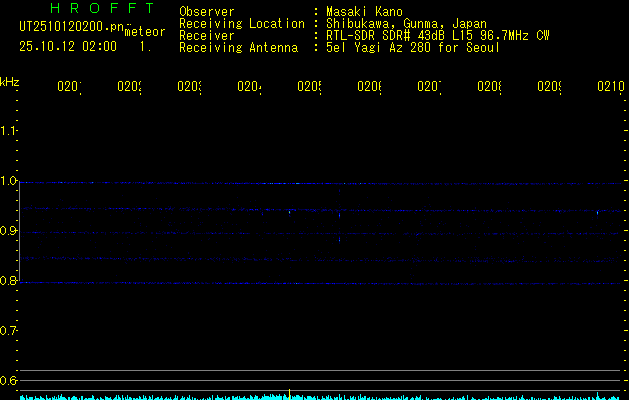Click the Receiving Location field label

click(x=241, y=23)
